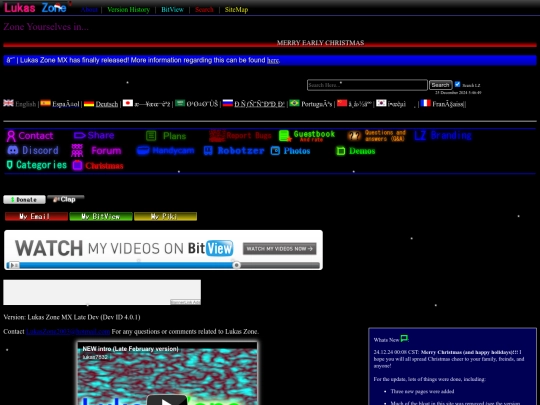Open Search in top menu
The width and height of the screenshot is (540, 405).
pyautogui.click(x=204, y=10)
